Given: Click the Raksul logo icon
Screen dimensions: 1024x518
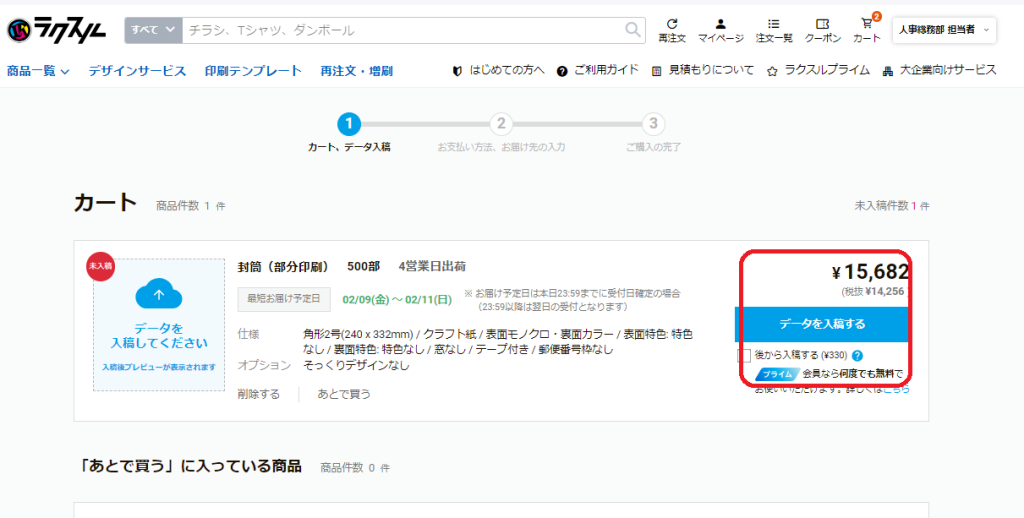Looking at the screenshot, I should [x=21, y=31].
